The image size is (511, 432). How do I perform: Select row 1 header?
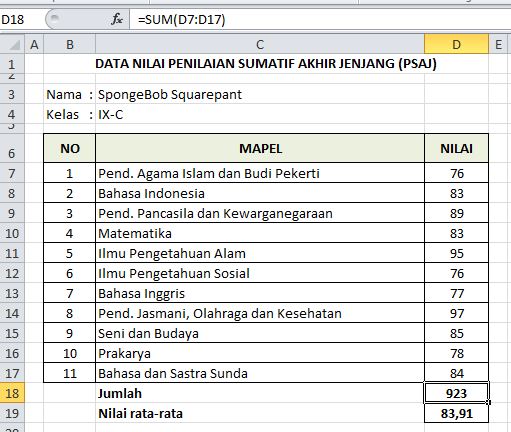[12, 64]
